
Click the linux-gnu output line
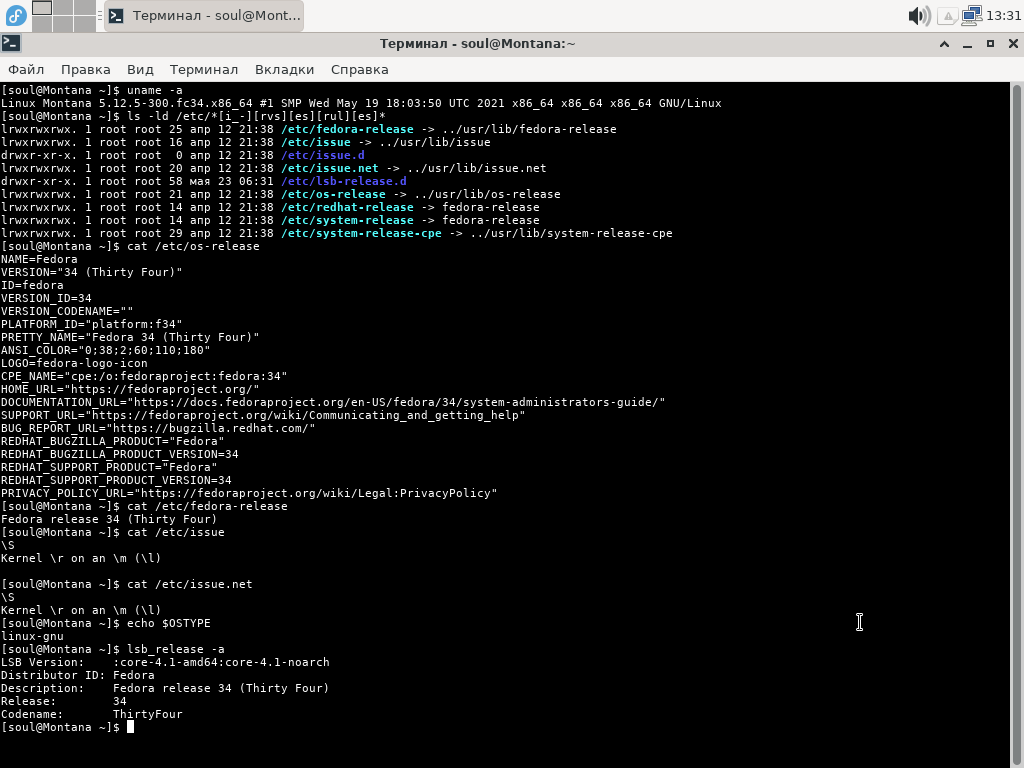(33, 636)
